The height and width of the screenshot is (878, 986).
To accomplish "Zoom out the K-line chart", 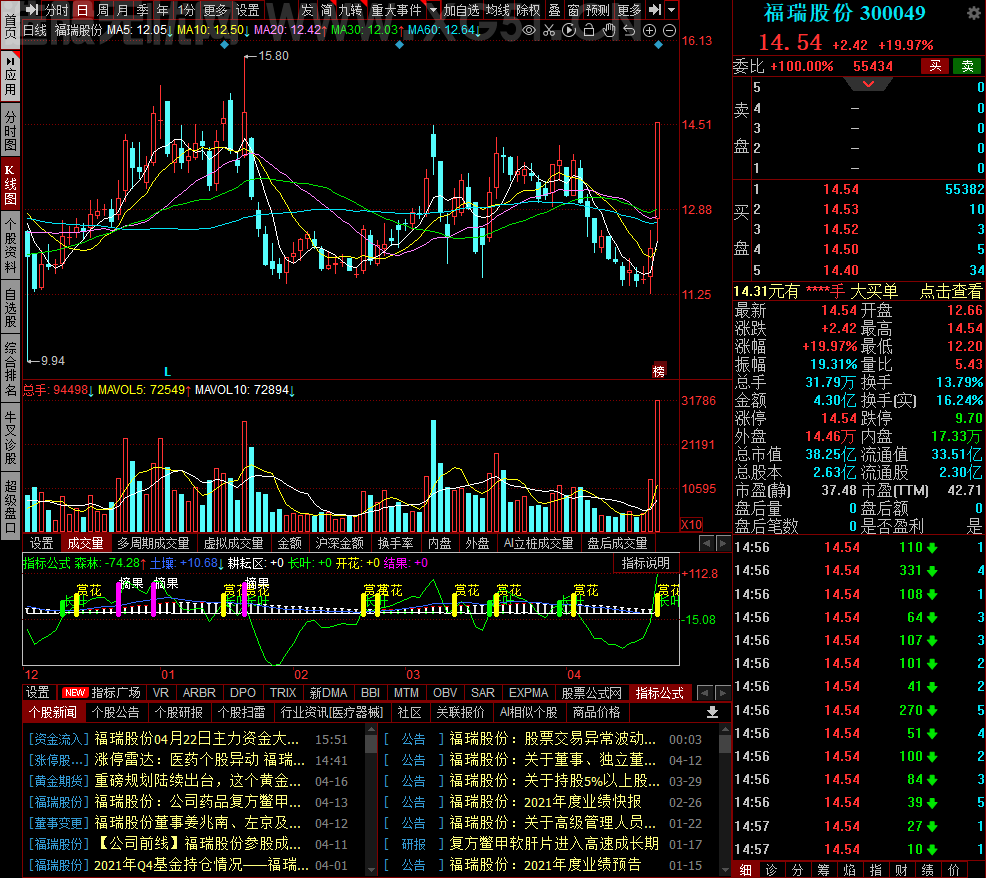I will (670, 30).
